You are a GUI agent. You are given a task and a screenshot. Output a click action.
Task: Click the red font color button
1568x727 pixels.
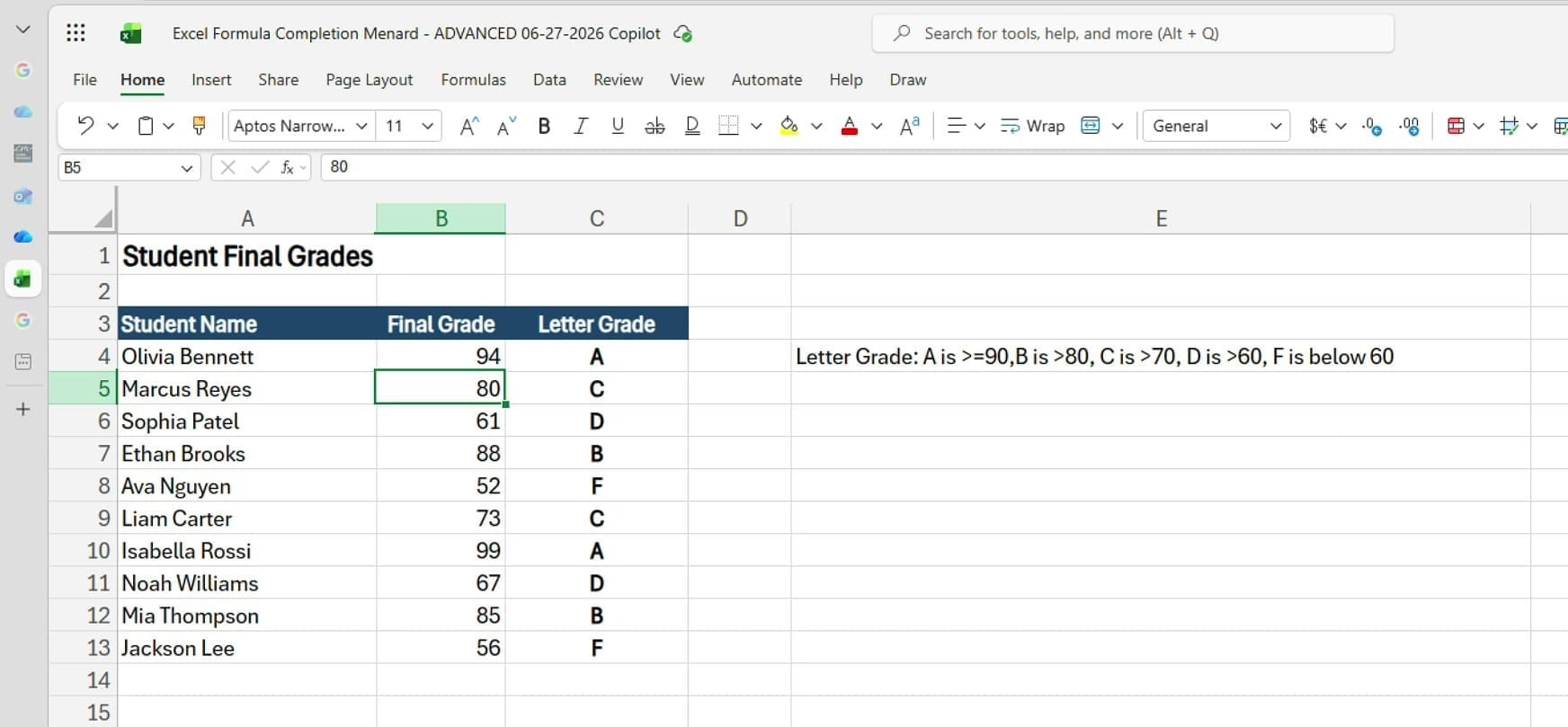click(x=850, y=126)
